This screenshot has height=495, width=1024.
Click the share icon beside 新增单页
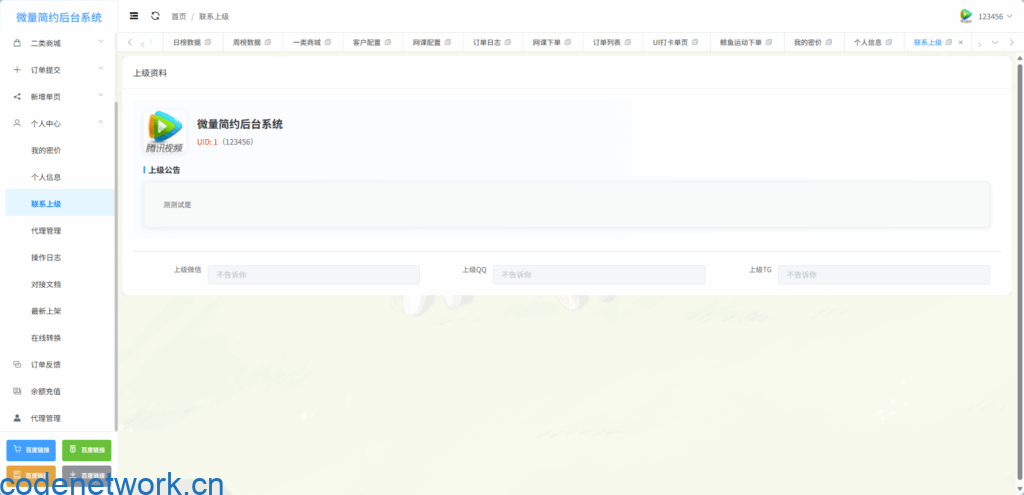17,97
